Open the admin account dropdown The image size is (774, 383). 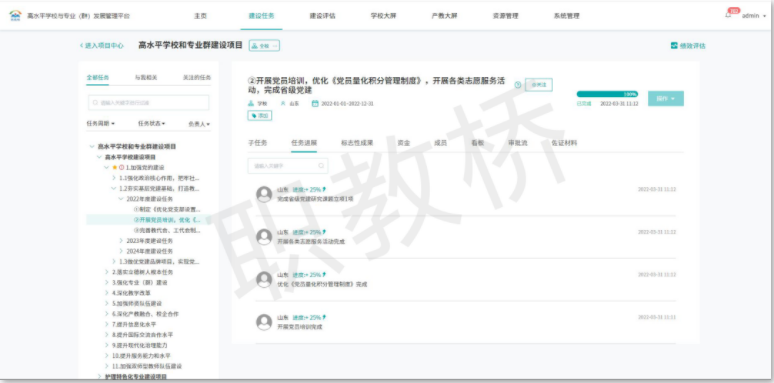coord(754,16)
